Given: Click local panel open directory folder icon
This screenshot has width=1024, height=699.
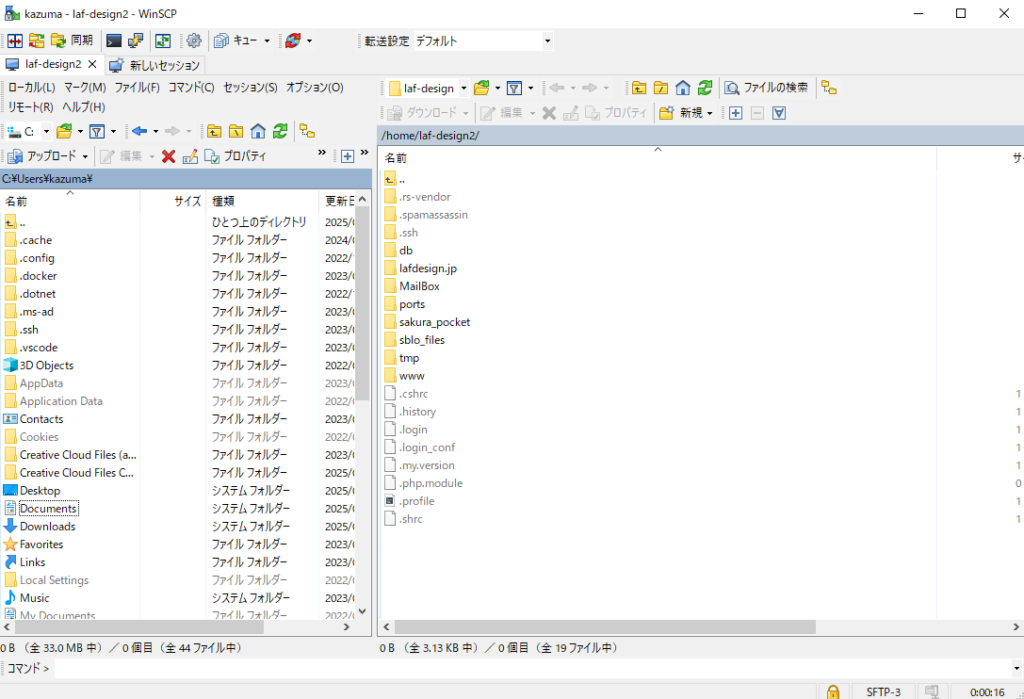Looking at the screenshot, I should pos(65,132).
